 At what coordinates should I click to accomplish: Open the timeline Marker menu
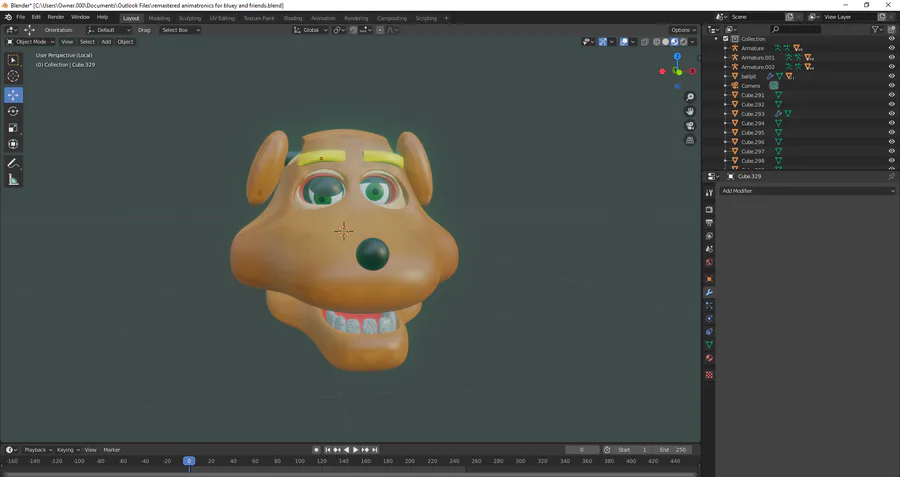coord(111,450)
